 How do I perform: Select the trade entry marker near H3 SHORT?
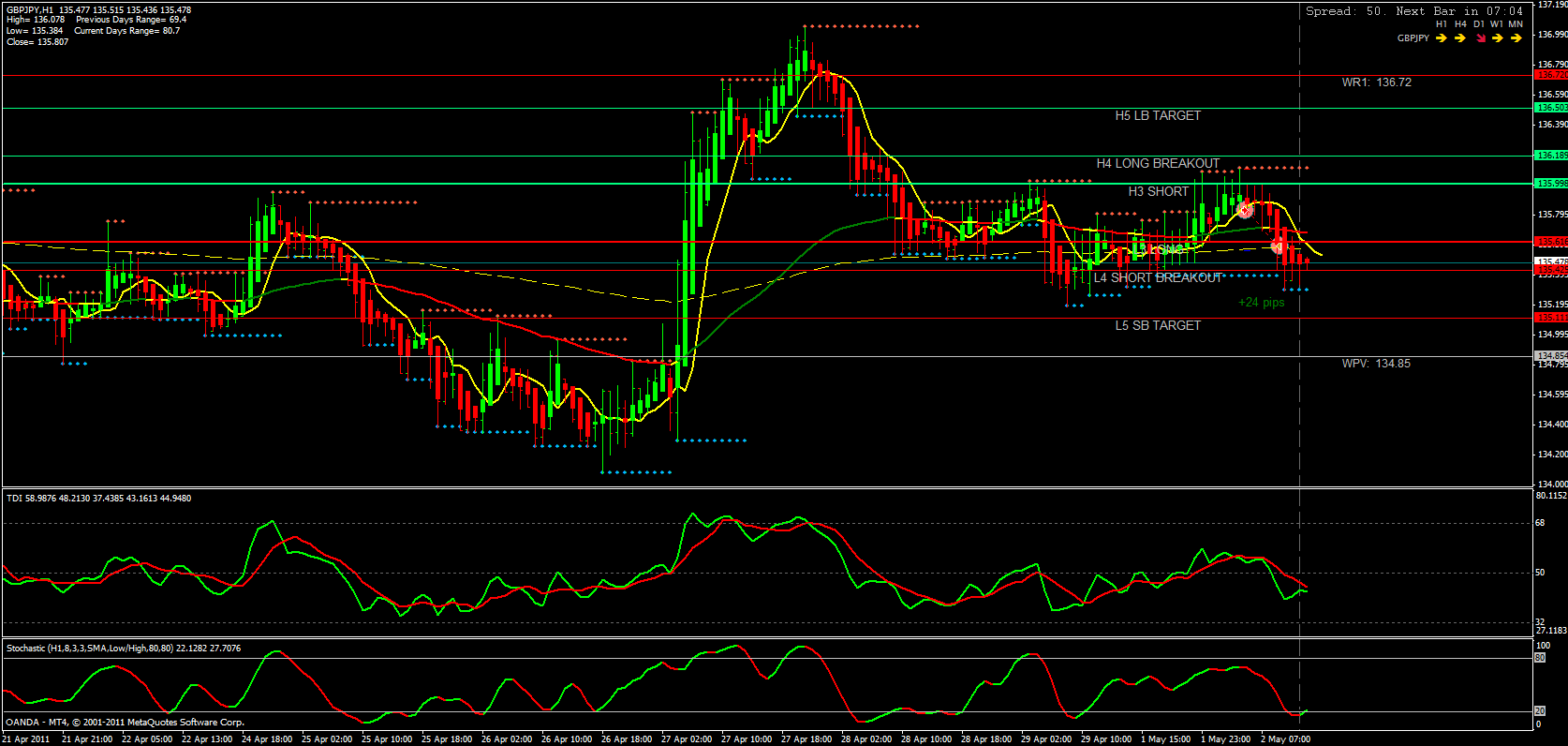[1244, 210]
